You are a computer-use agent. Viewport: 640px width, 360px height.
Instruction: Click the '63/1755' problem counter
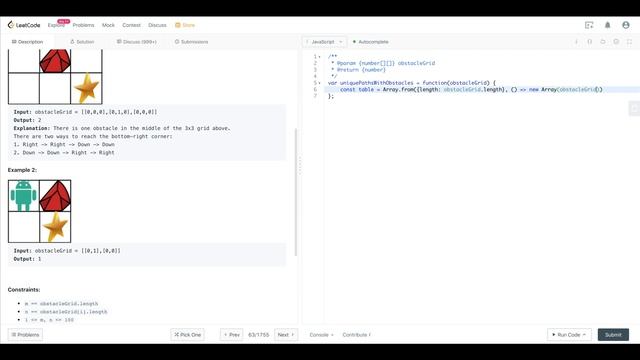pyautogui.click(x=258, y=335)
